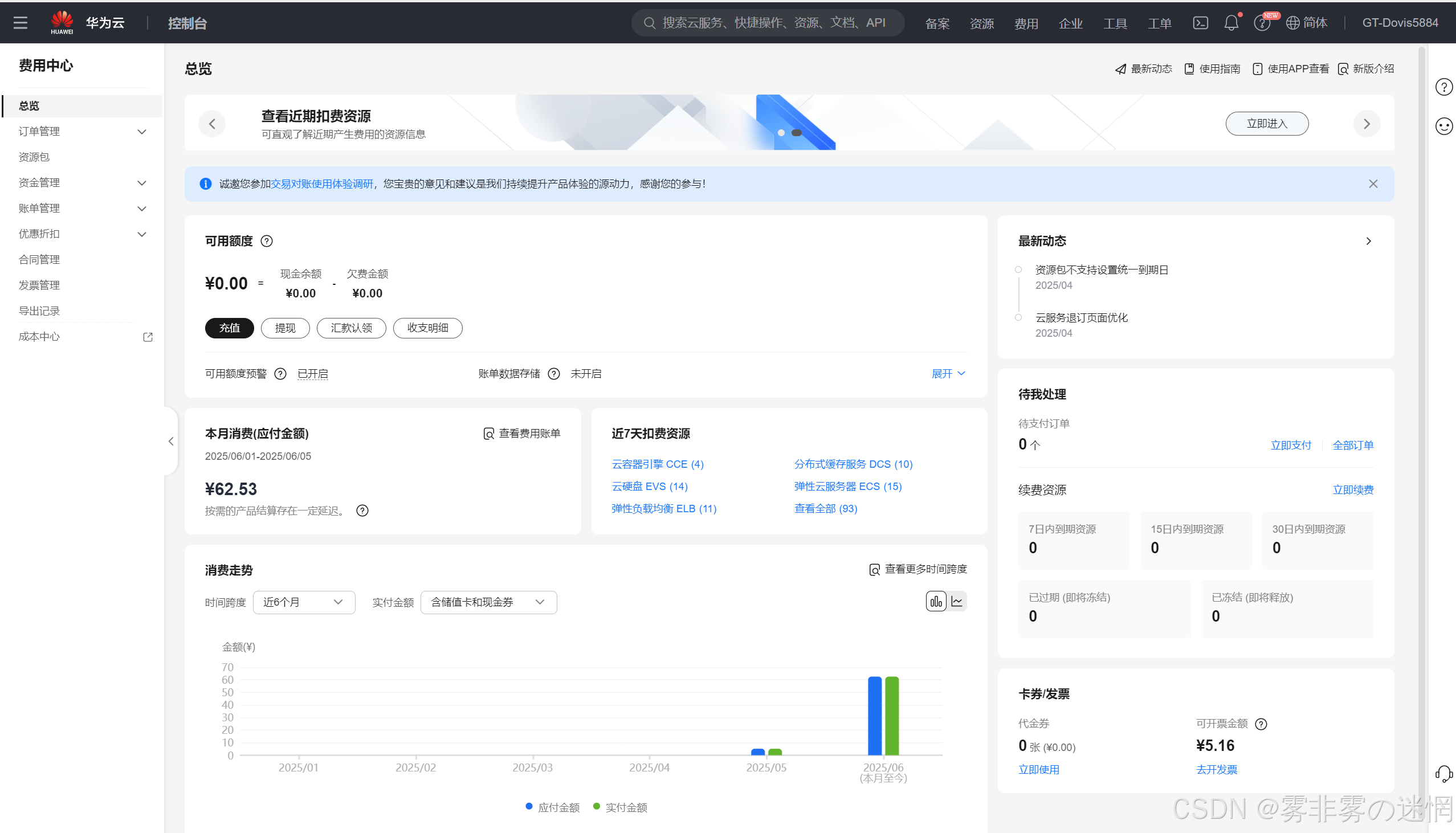Click the help circle on right sidebar
Screen dimensions: 1456x833
(1443, 87)
